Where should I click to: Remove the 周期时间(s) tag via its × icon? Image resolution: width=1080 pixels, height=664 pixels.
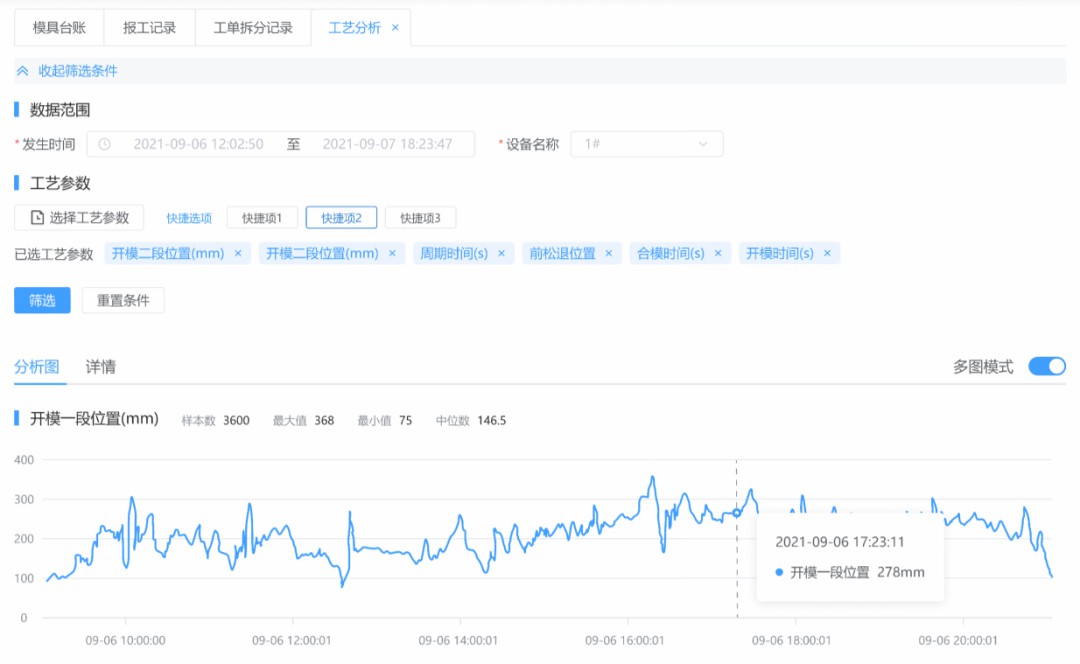click(500, 254)
